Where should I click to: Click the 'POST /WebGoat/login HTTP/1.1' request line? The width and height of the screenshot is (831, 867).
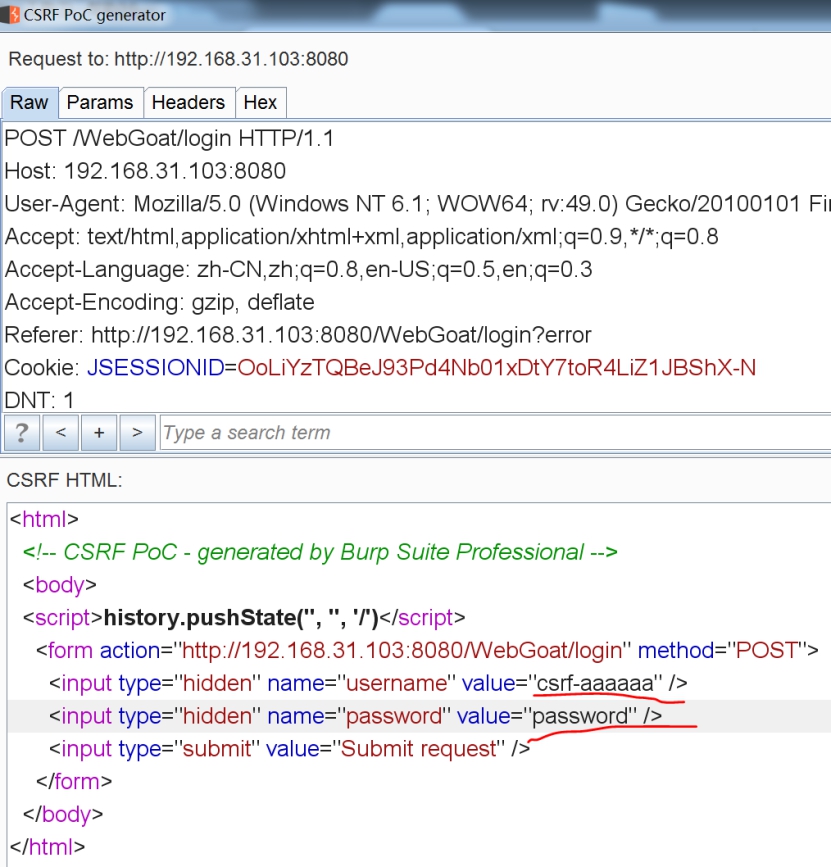click(x=169, y=138)
